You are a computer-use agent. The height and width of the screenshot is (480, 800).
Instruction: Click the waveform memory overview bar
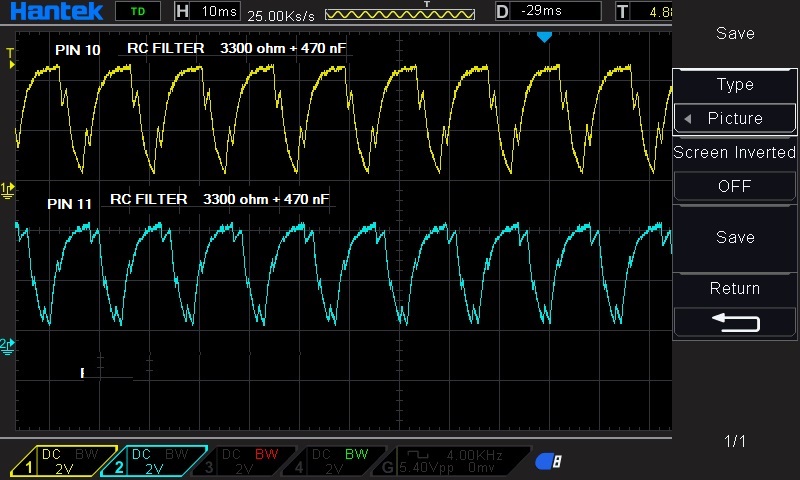[x=400, y=14]
